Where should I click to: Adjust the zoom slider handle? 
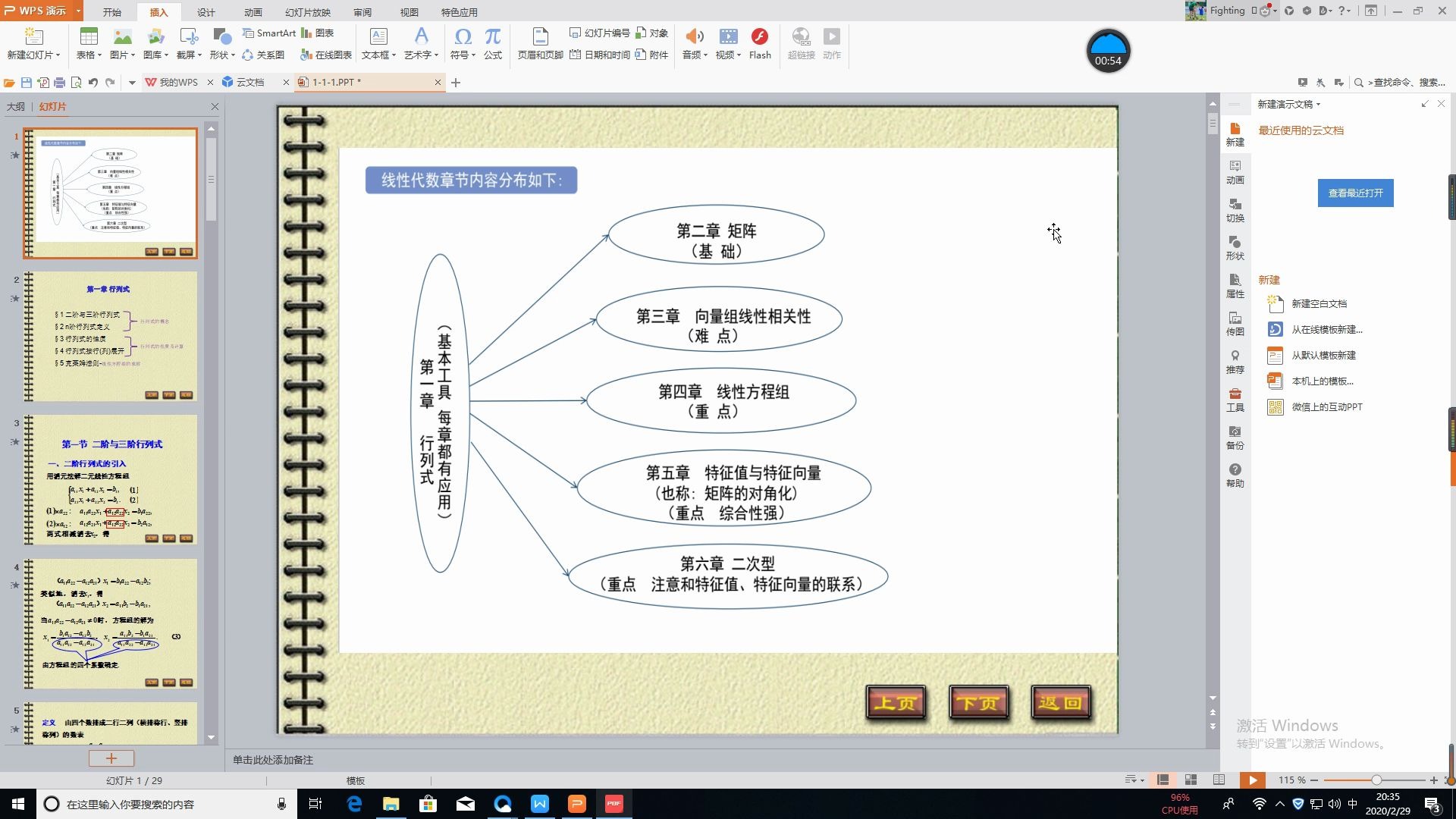pyautogui.click(x=1376, y=780)
